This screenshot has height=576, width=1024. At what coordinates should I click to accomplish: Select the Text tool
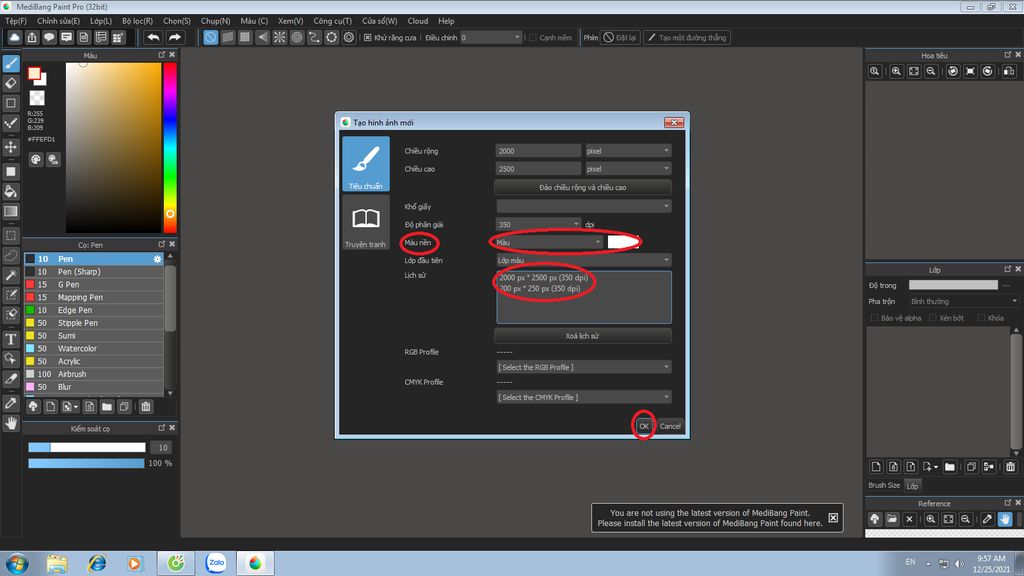pyautogui.click(x=11, y=339)
